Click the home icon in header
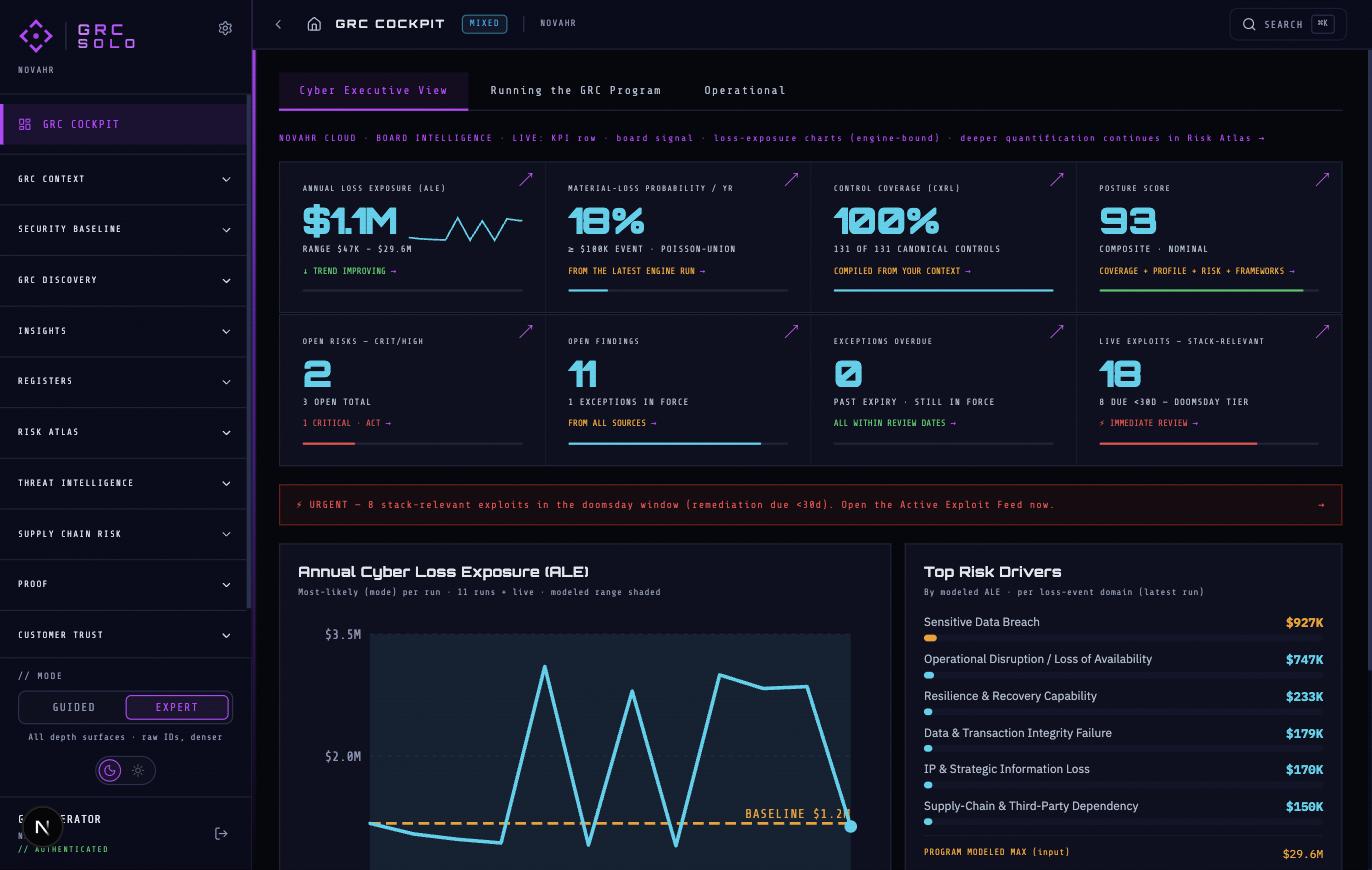The height and width of the screenshot is (870, 1372). coord(314,24)
